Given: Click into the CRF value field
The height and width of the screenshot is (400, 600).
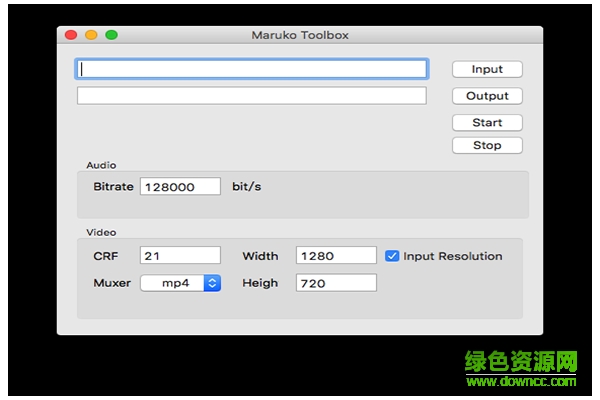Looking at the screenshot, I should click(x=180, y=256).
